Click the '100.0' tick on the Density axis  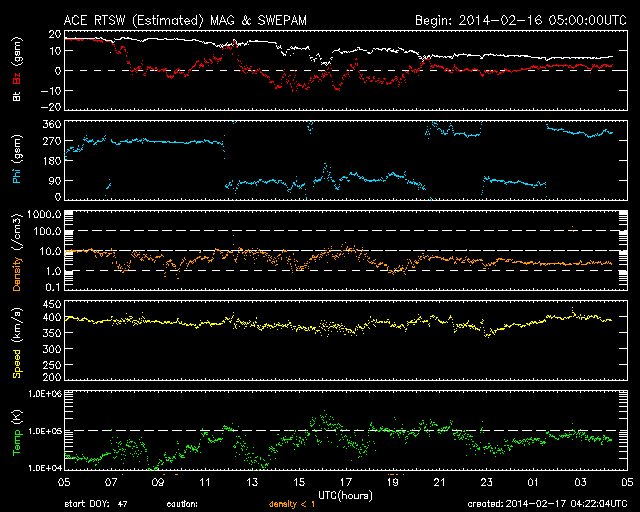[48, 232]
